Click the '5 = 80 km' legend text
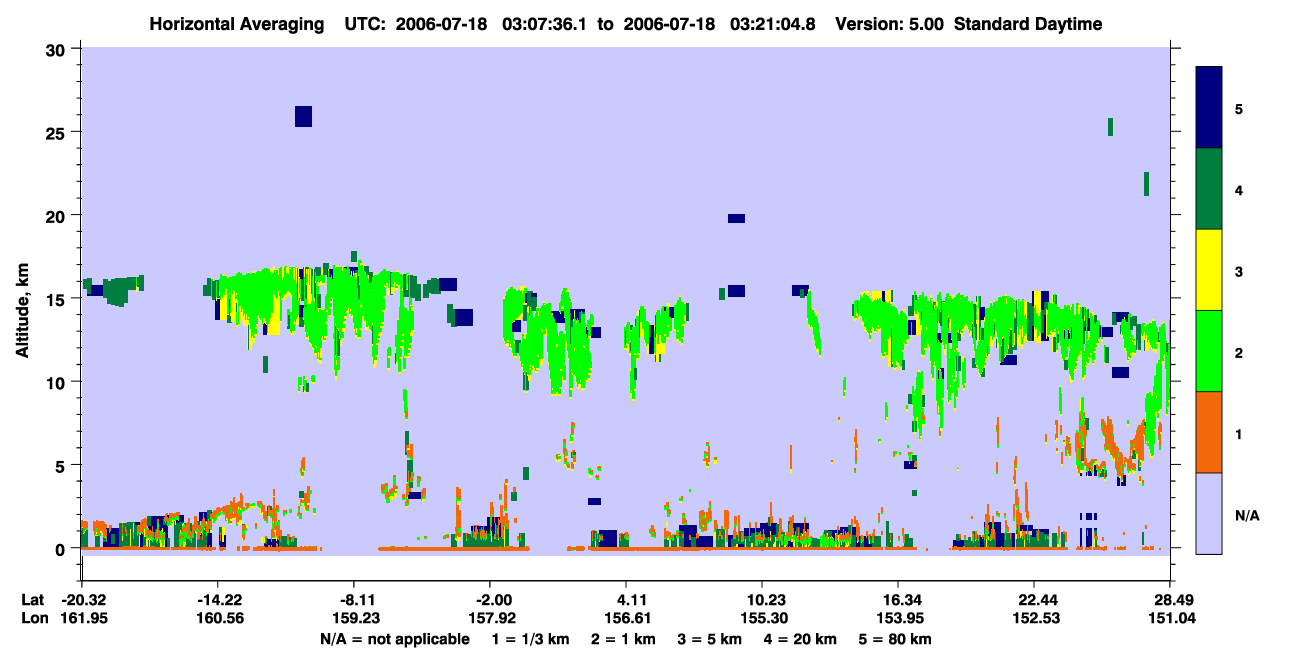This screenshot has width=1300, height=667. [x=896, y=639]
